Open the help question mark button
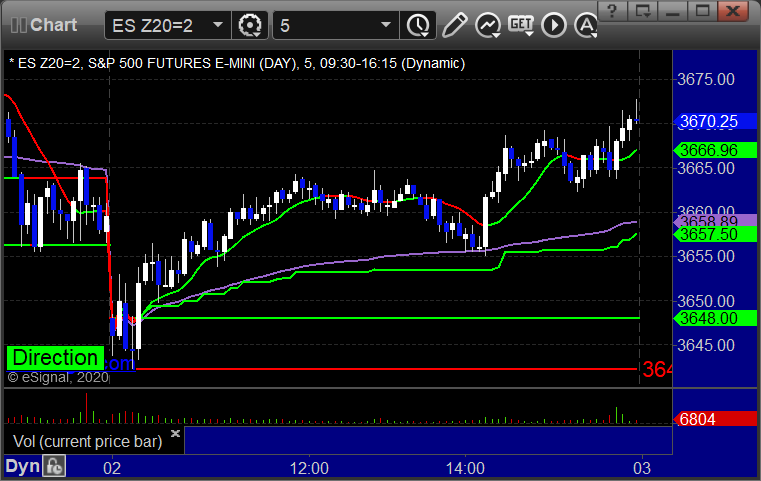 612,11
